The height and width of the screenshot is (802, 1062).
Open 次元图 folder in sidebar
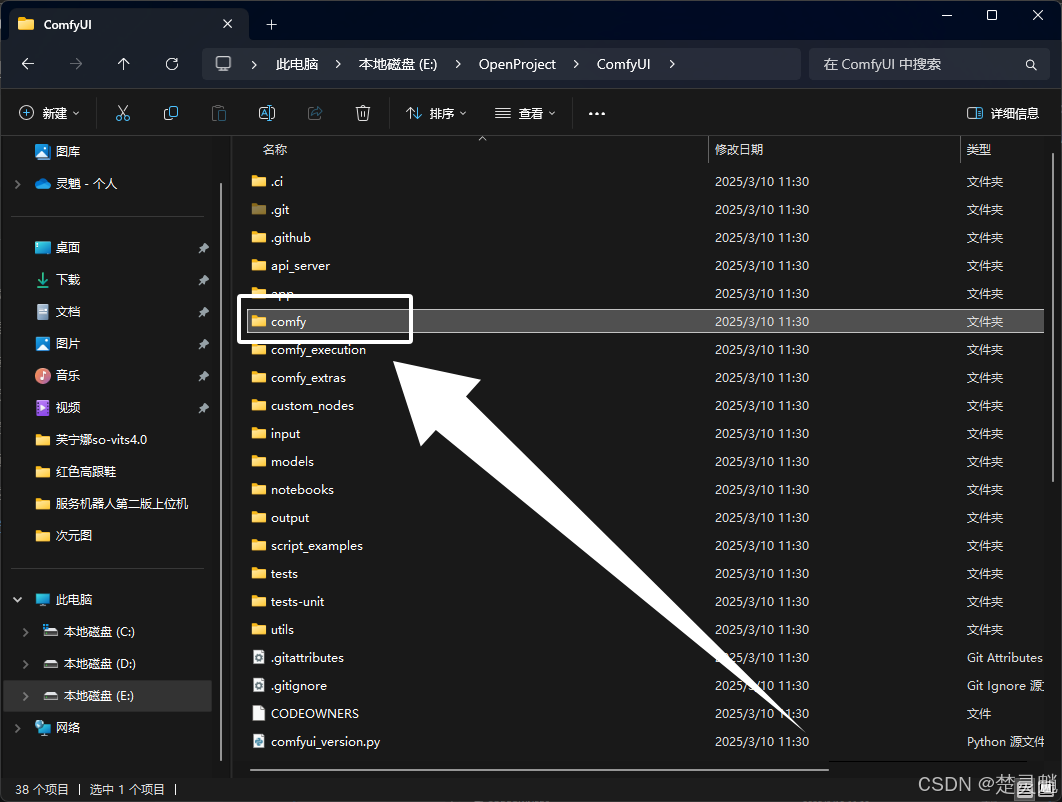(63, 536)
